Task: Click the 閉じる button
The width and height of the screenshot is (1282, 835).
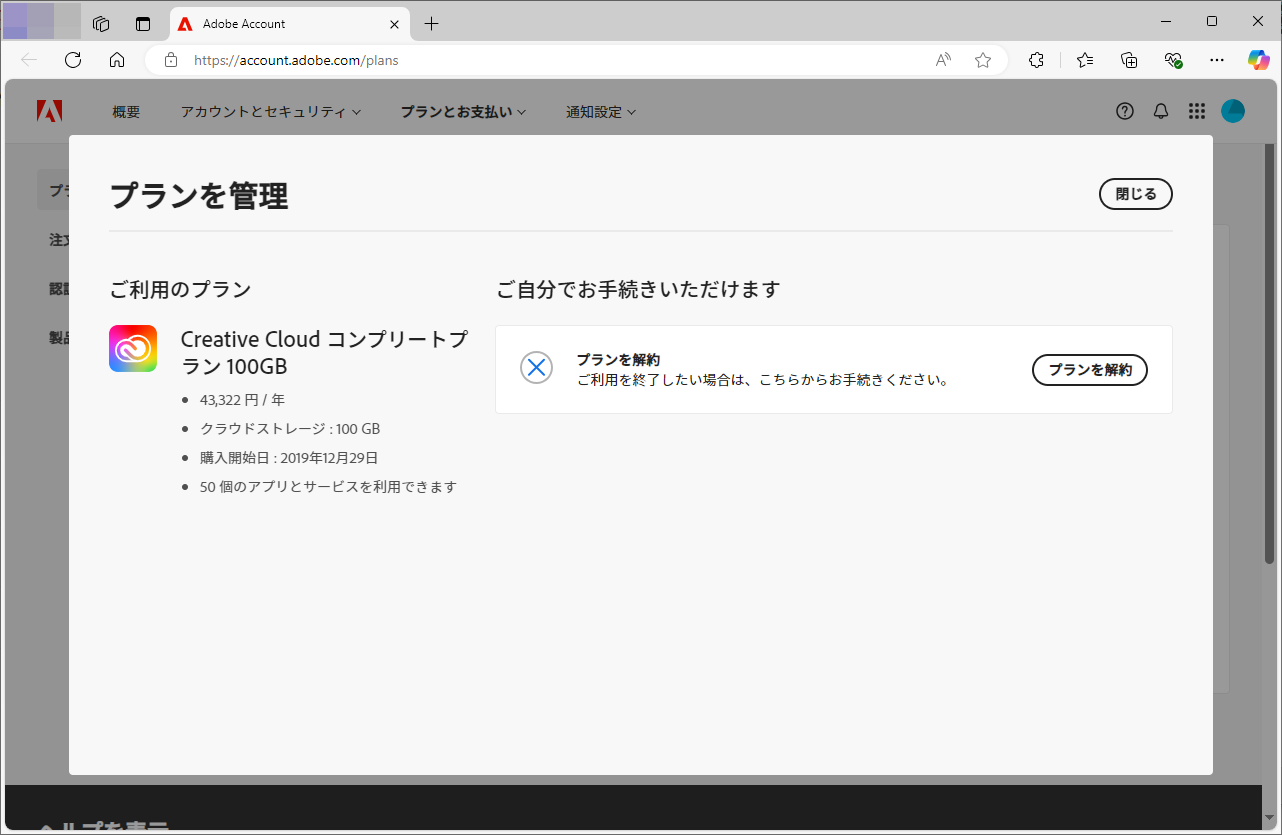Action: pyautogui.click(x=1136, y=194)
